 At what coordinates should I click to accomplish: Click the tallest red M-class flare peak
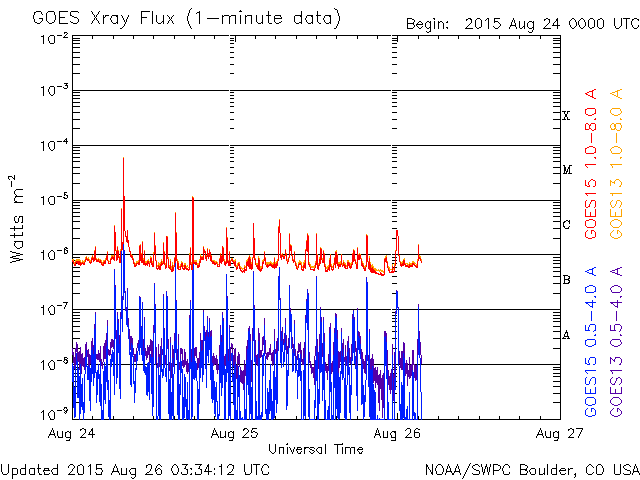pyautogui.click(x=123, y=158)
